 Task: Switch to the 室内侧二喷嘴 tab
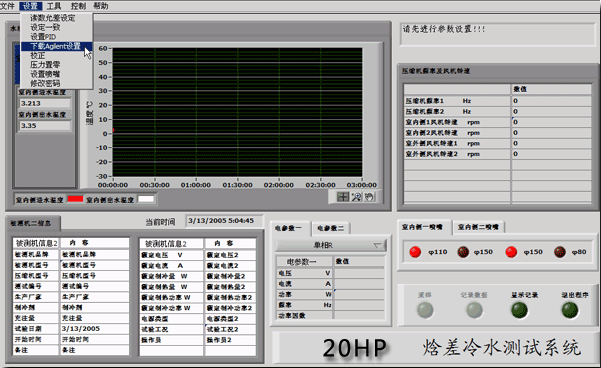coord(478,227)
